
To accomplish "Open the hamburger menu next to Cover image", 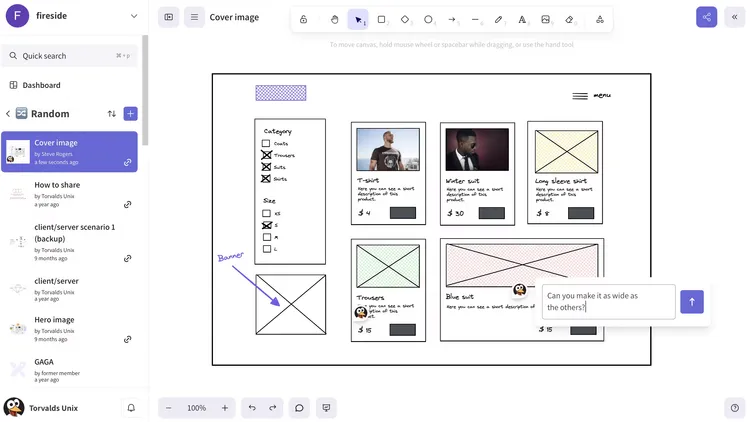I will pos(194,17).
